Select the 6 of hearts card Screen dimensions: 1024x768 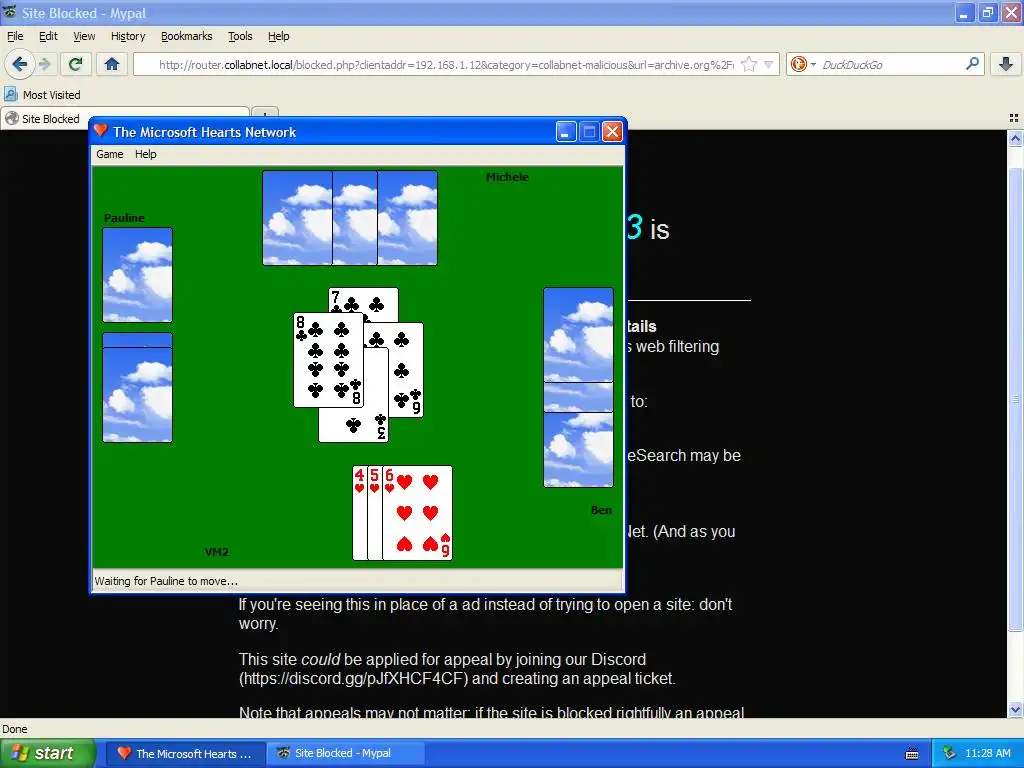pyautogui.click(x=417, y=513)
